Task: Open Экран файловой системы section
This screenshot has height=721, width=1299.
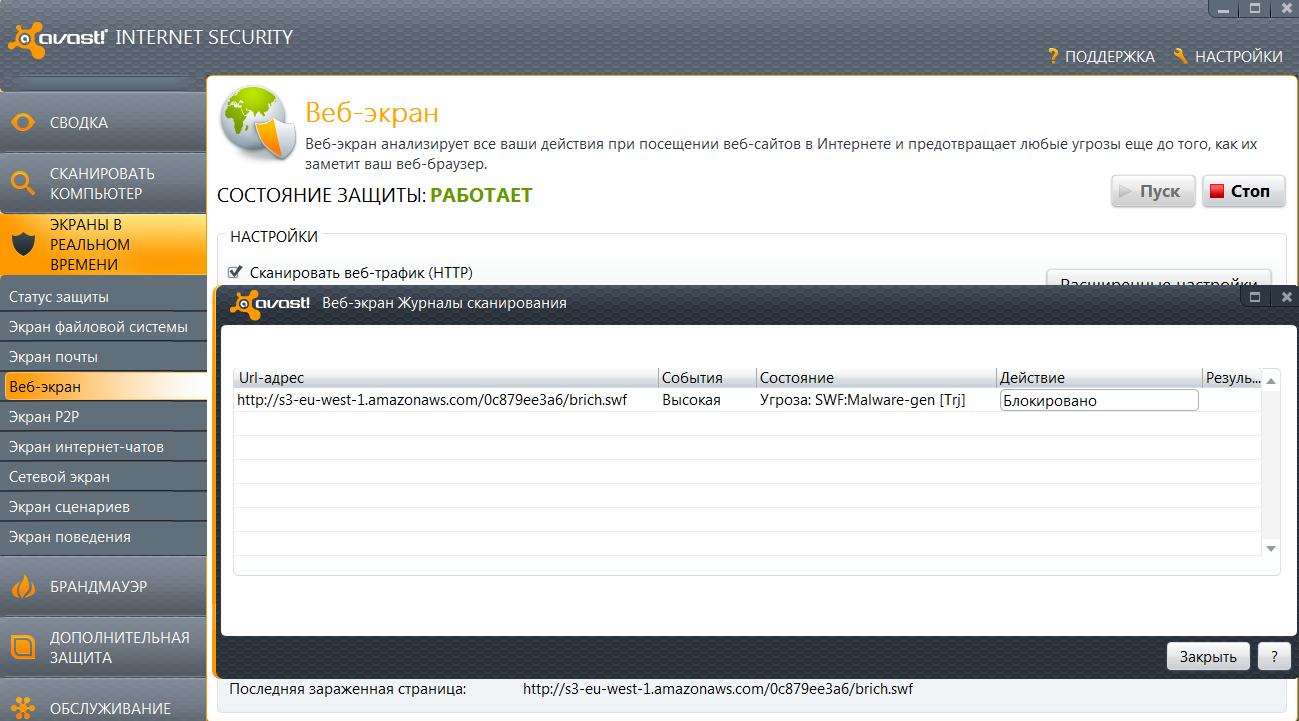Action: tap(98, 327)
